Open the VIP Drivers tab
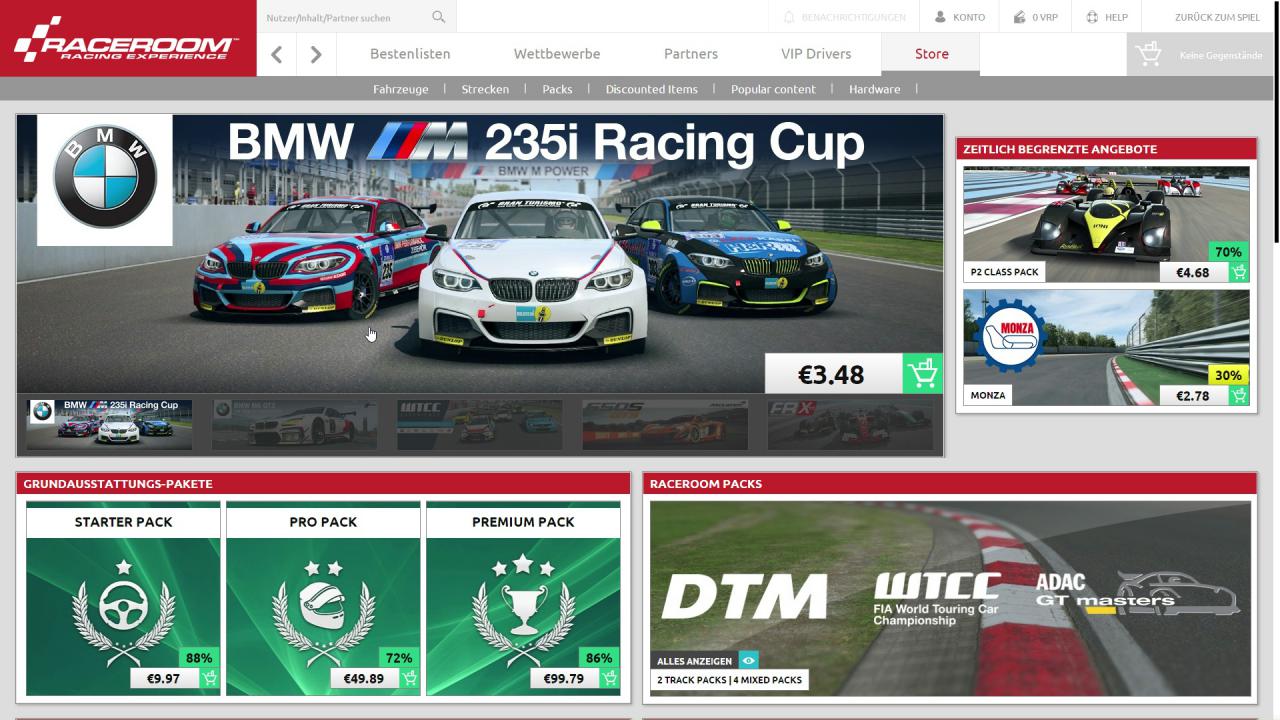Image resolution: width=1280 pixels, height=720 pixels. coord(816,54)
